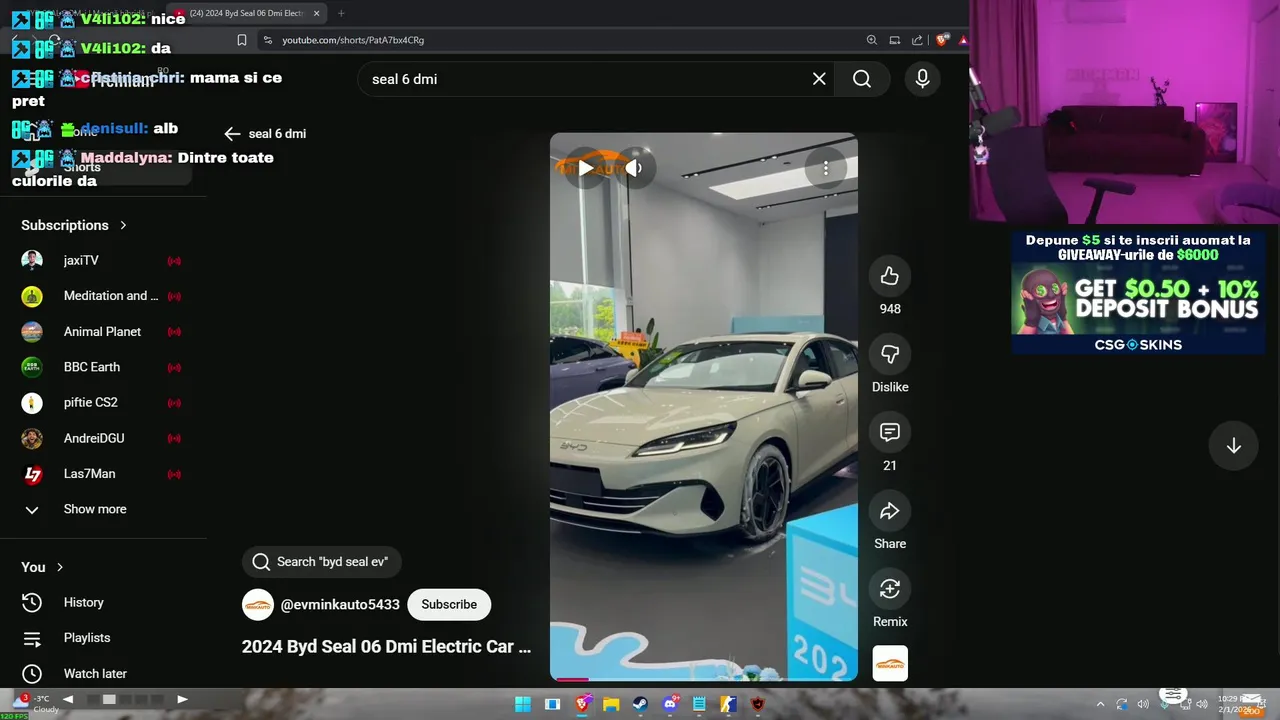This screenshot has width=1280, height=720.
Task: Play the Byd Seal short video
Action: pyautogui.click(x=586, y=168)
